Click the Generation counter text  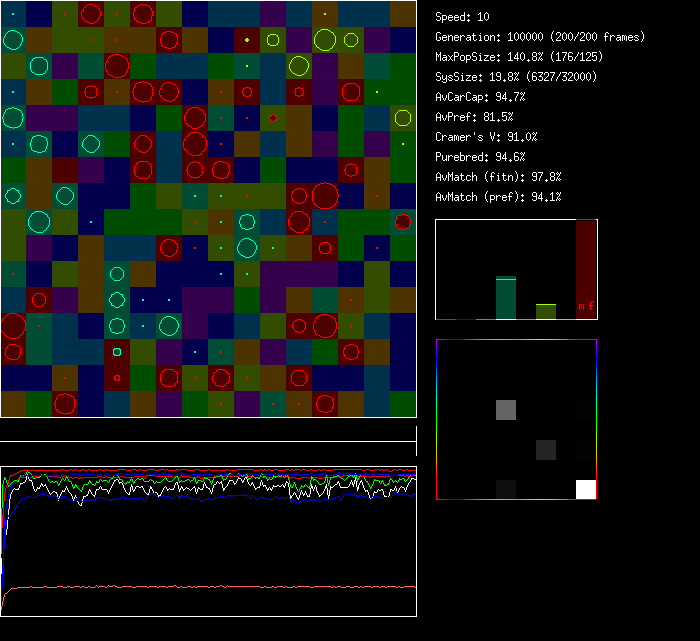[x=540, y=37]
